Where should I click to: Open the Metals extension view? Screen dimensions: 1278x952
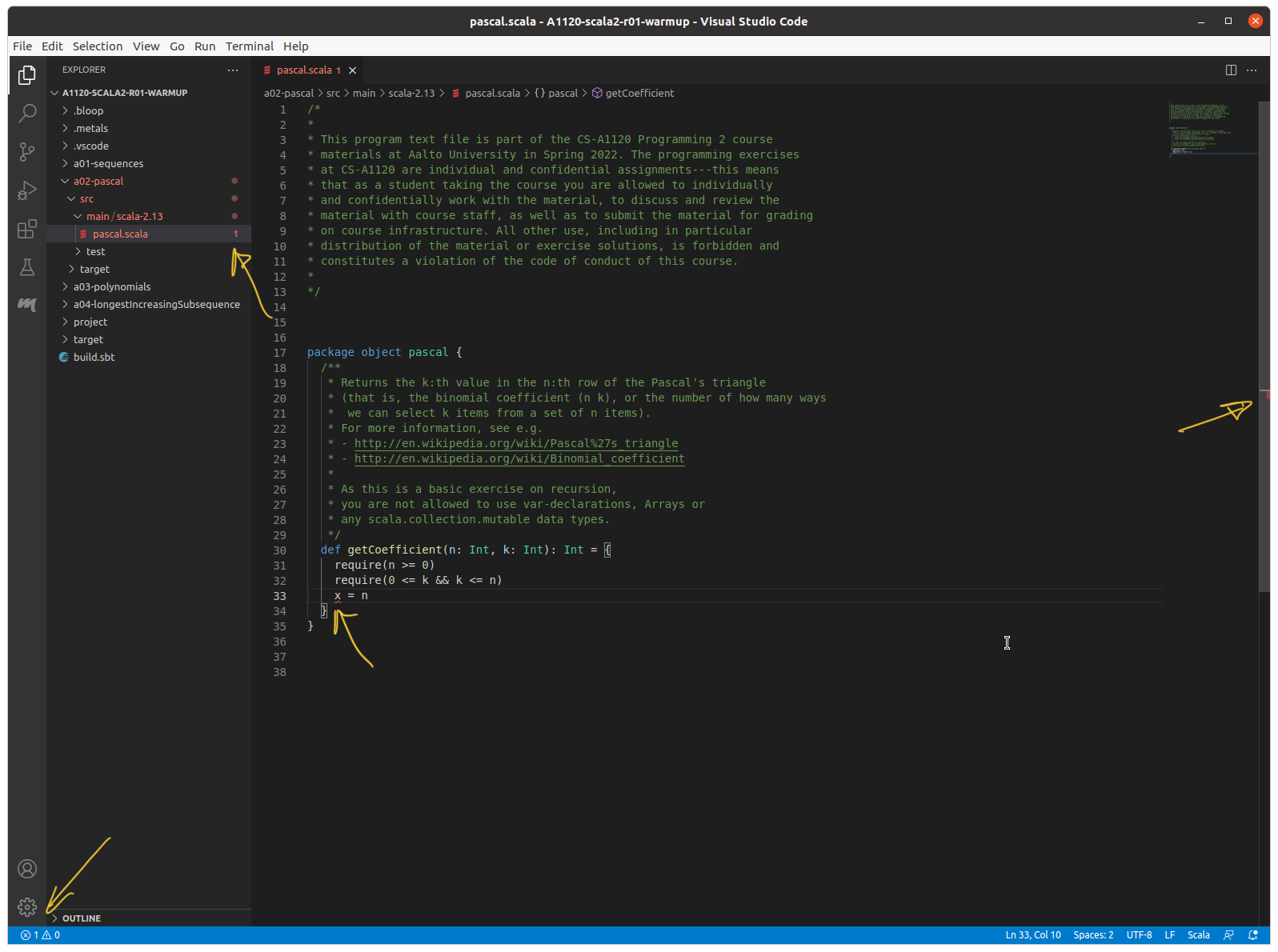click(27, 305)
